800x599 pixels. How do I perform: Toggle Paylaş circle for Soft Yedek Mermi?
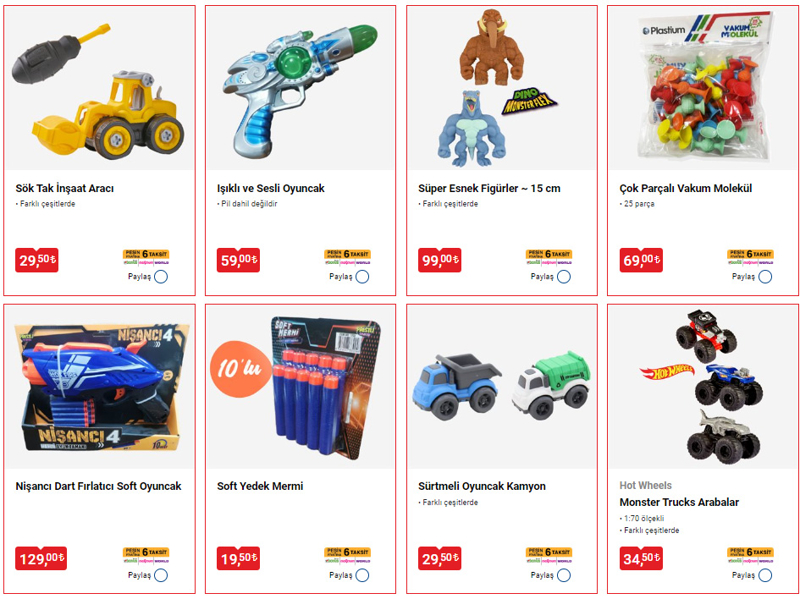pos(362,575)
